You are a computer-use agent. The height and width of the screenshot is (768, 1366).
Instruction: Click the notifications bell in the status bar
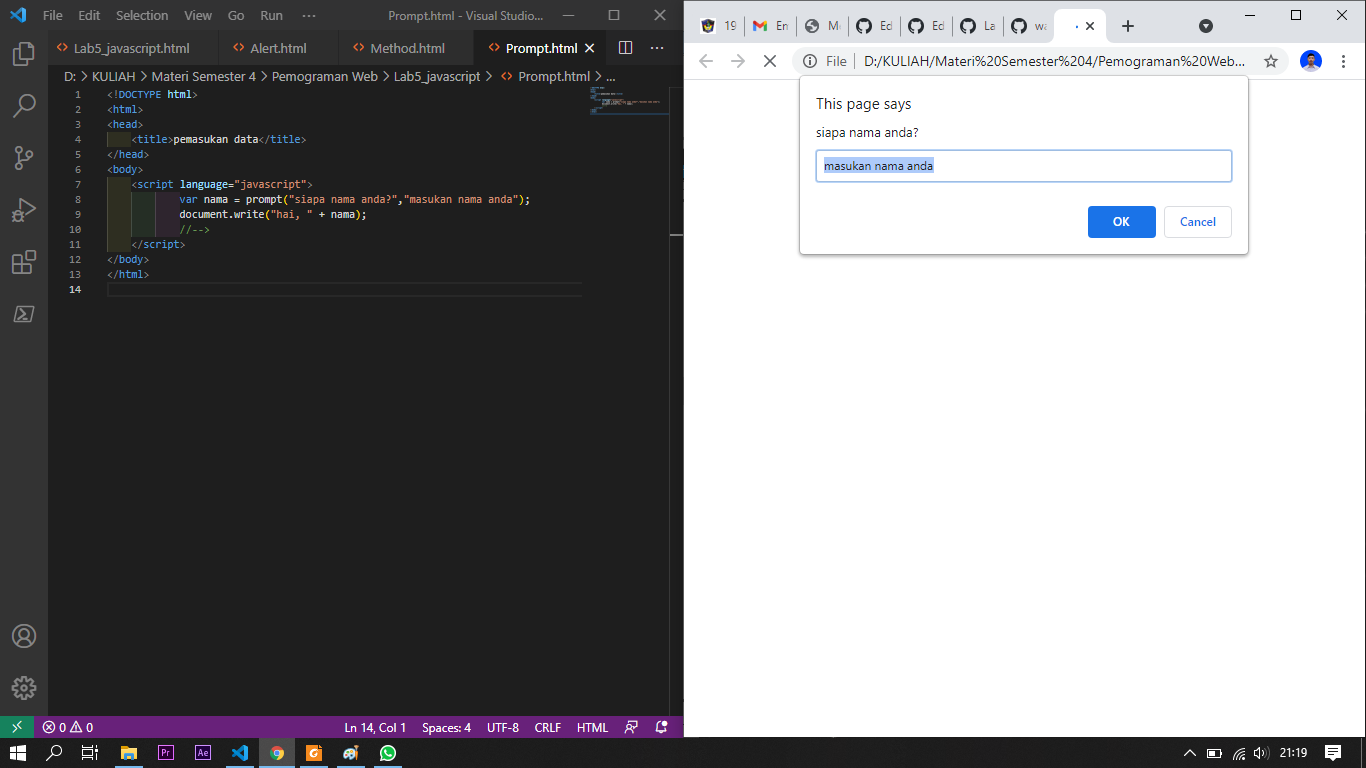(x=659, y=727)
